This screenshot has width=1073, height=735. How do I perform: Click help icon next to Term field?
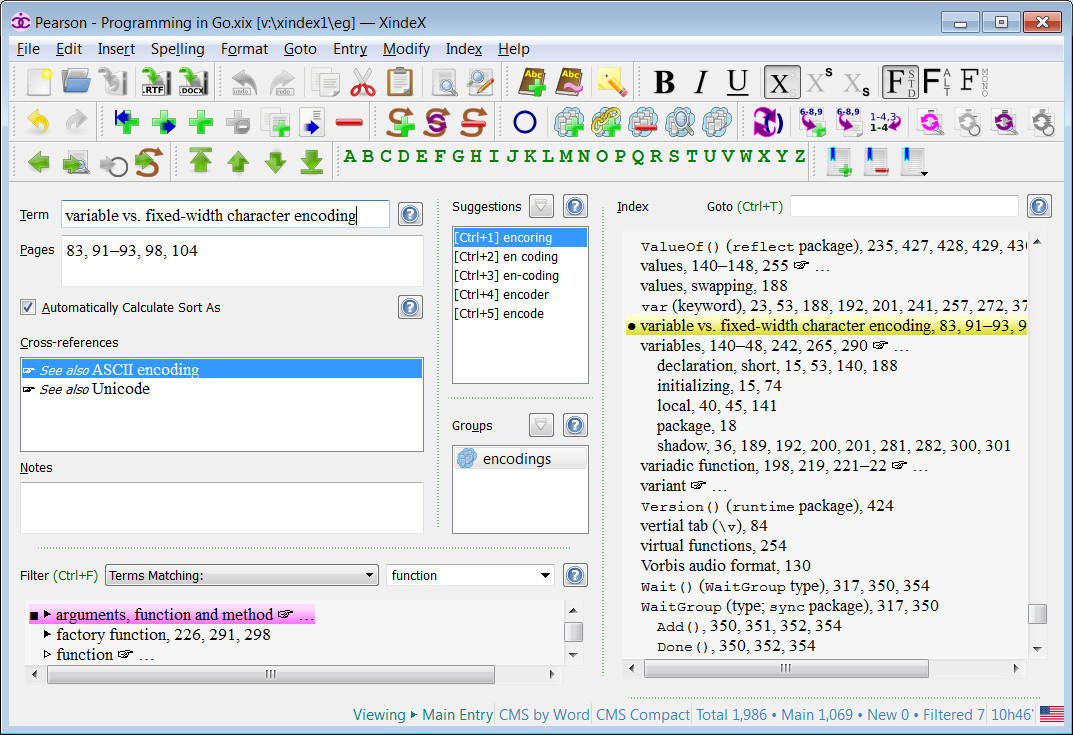(410, 214)
